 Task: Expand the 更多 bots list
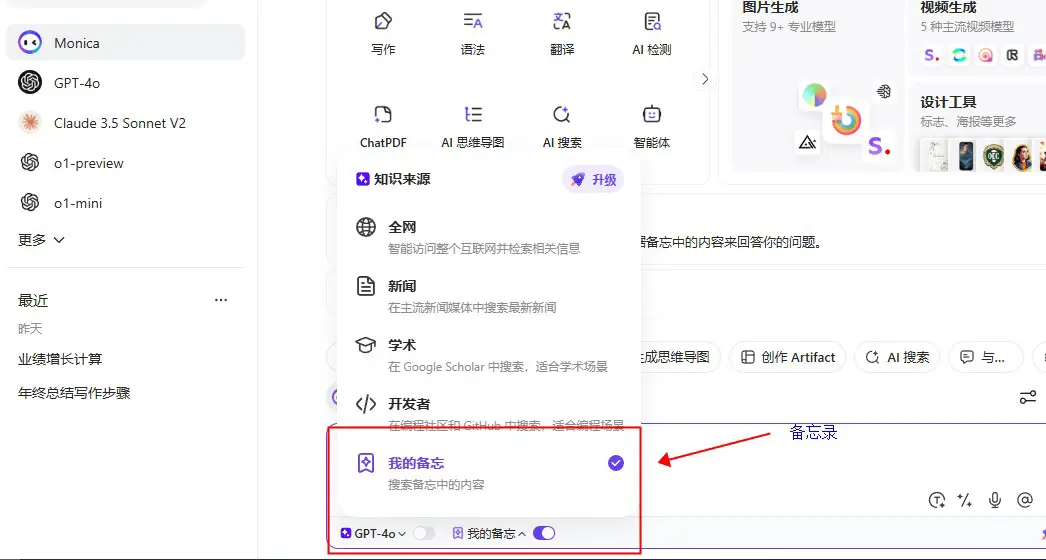coord(41,240)
